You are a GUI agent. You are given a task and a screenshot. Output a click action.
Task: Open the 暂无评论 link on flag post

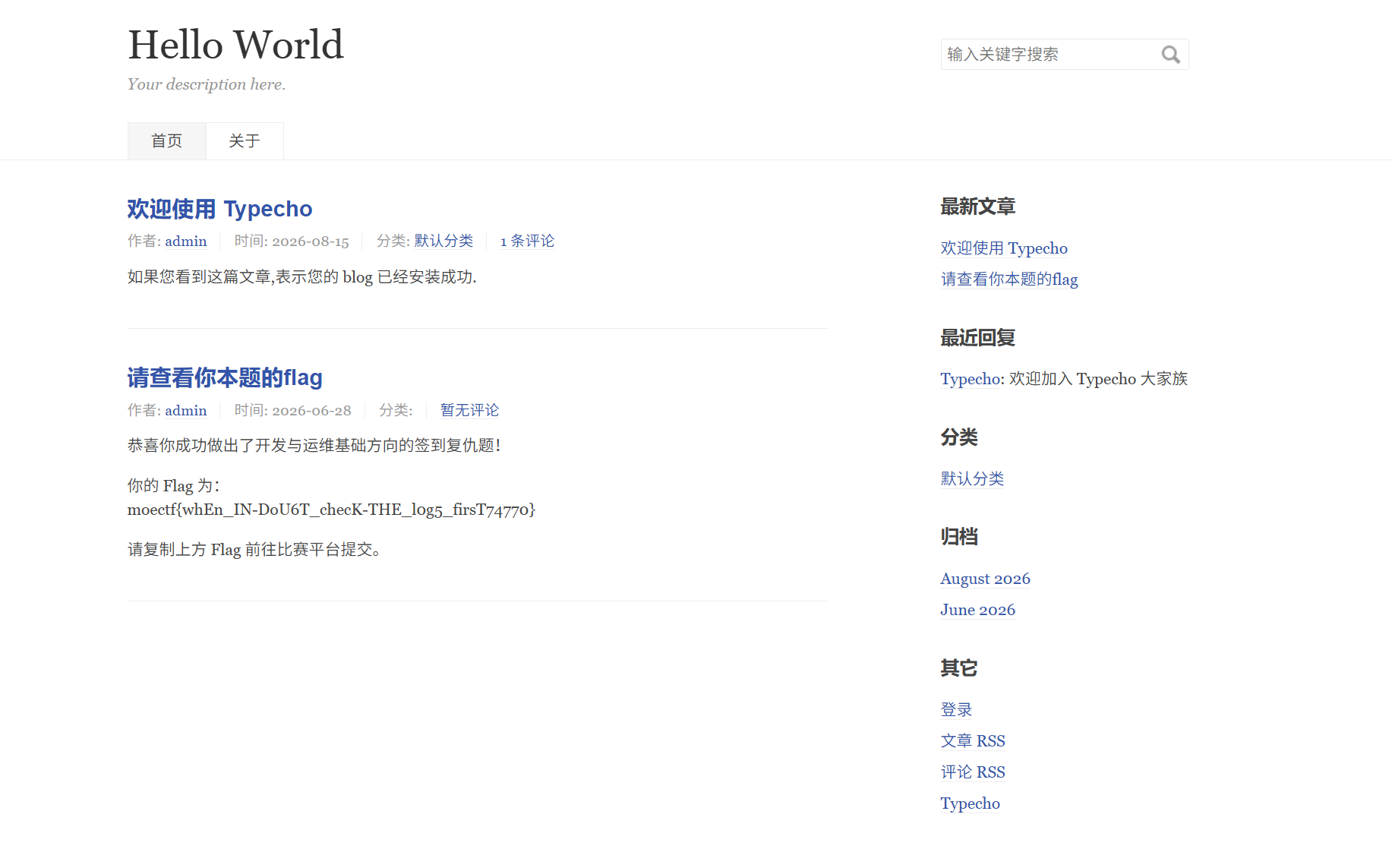point(469,410)
